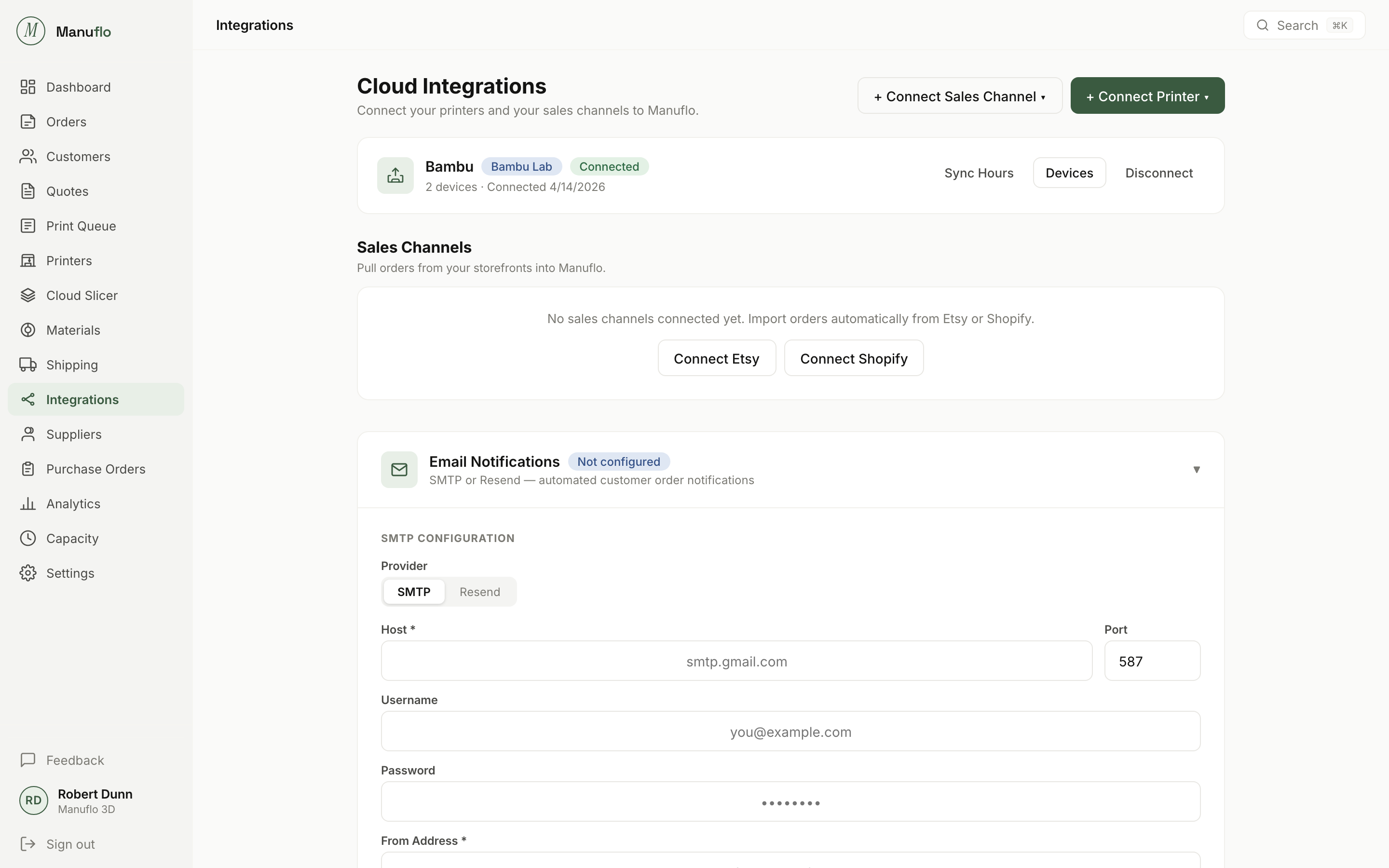Image resolution: width=1389 pixels, height=868 pixels.
Task: Click the Bambu Lab badge
Action: tap(521, 166)
